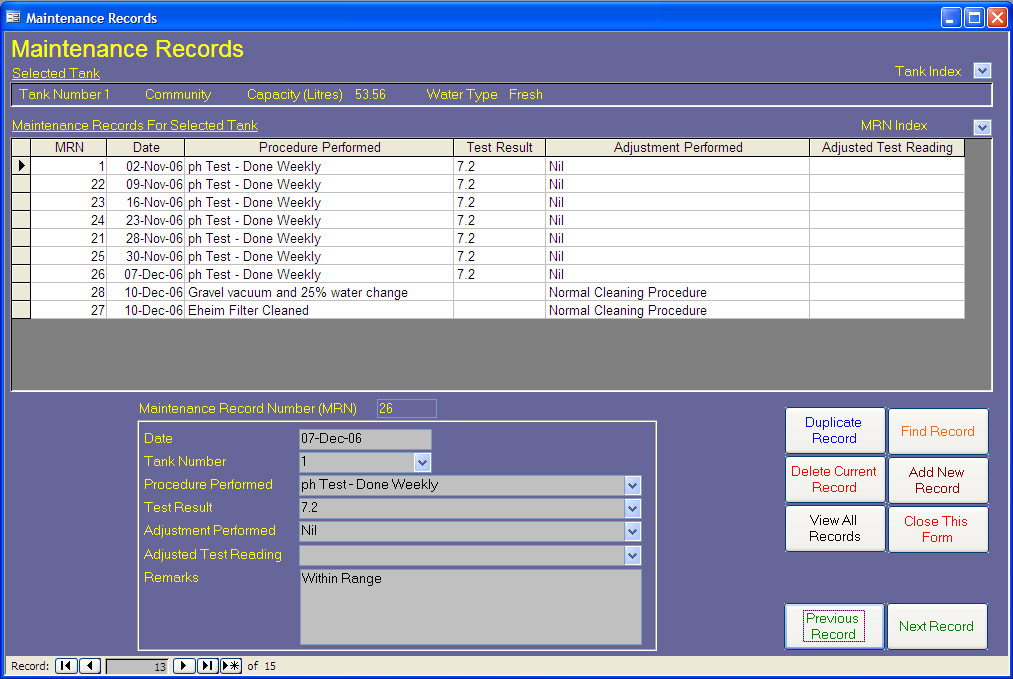Viewport: 1013px width, 679px height.
Task: Click the Capacity value 53.56
Action: tap(370, 94)
